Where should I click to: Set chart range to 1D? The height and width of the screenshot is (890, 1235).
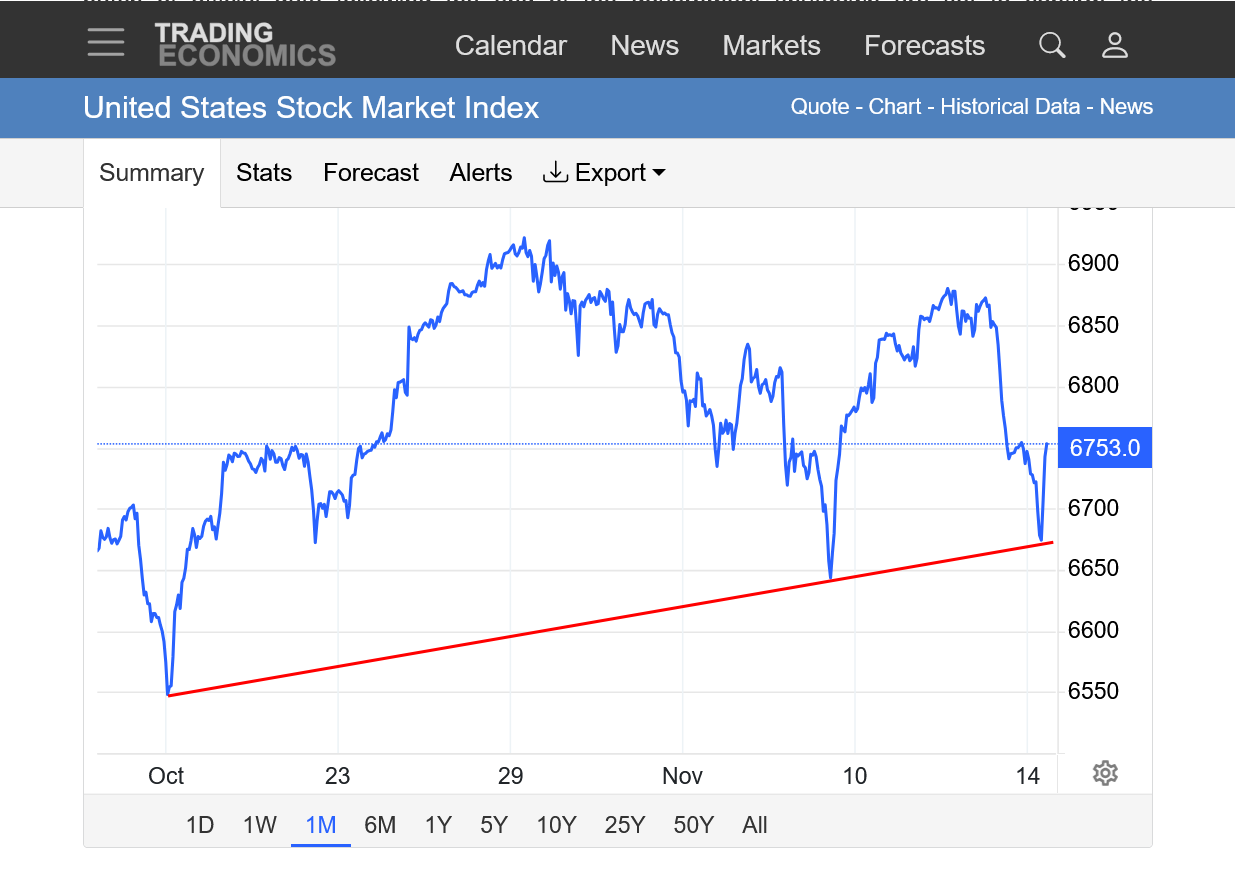[200, 825]
